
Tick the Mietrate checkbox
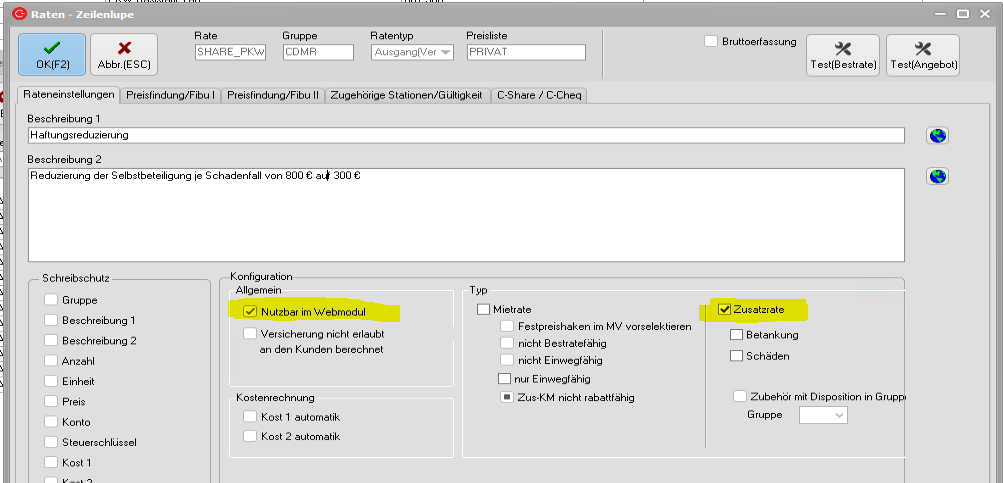484,310
